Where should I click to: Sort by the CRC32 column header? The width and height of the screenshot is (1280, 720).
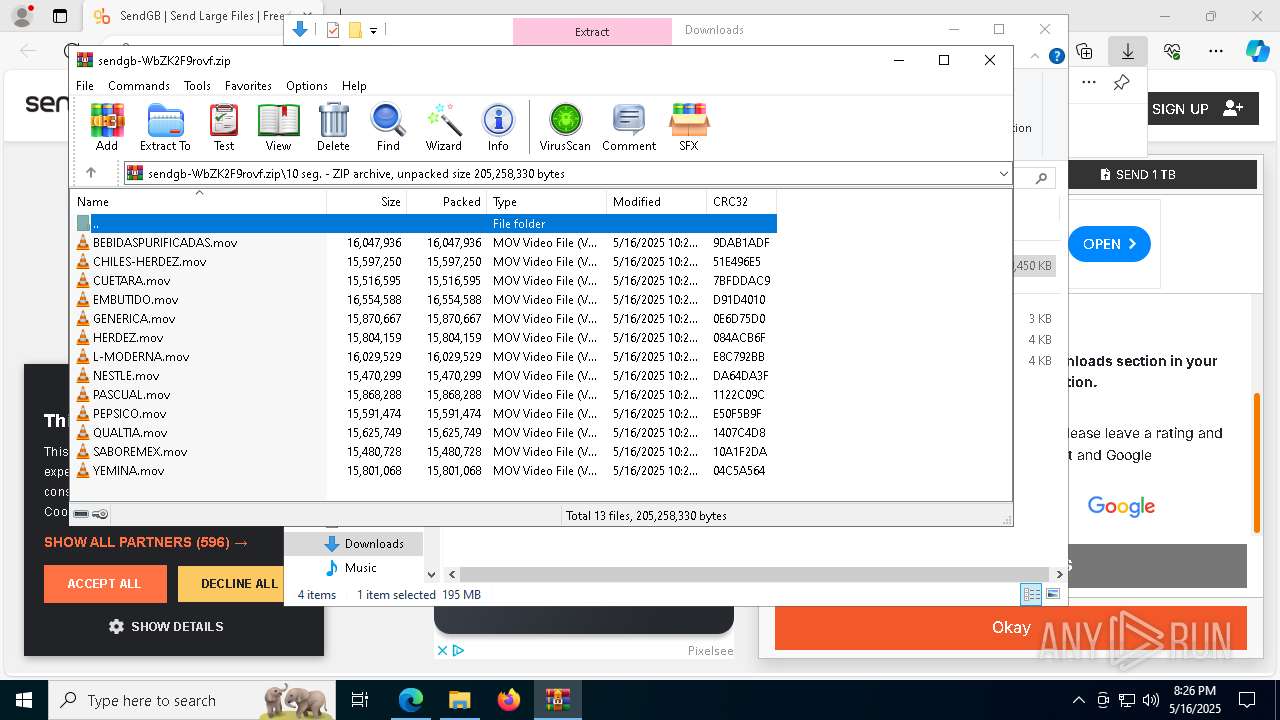[x=741, y=201]
